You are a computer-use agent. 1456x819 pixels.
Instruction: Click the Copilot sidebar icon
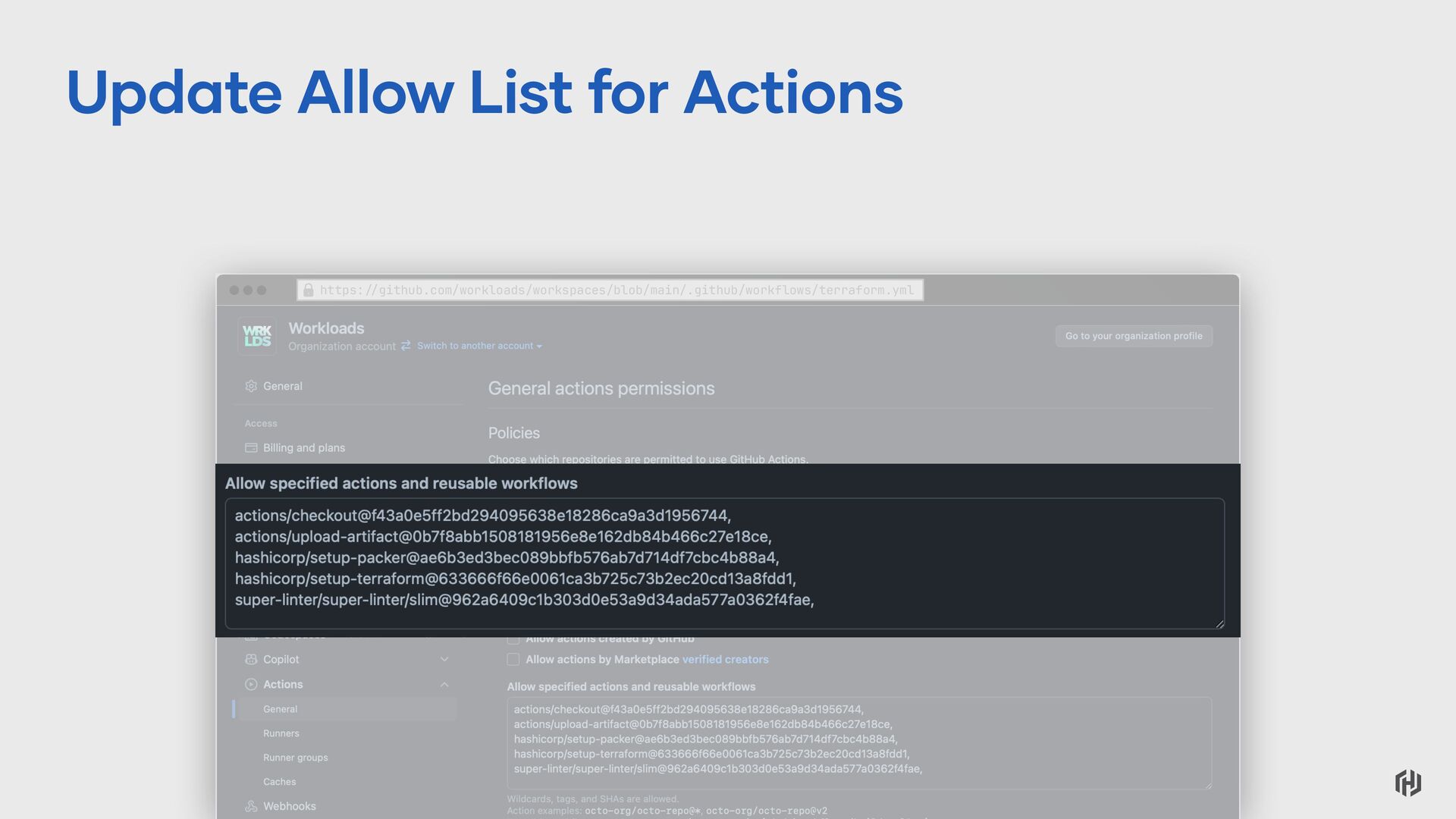pos(251,660)
